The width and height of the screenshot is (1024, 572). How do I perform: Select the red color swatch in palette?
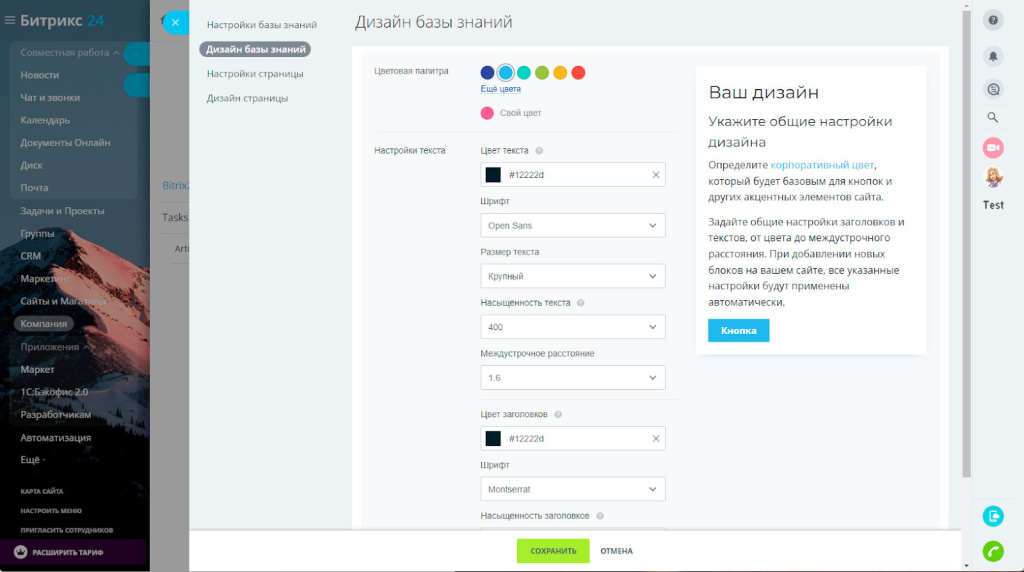pos(578,73)
